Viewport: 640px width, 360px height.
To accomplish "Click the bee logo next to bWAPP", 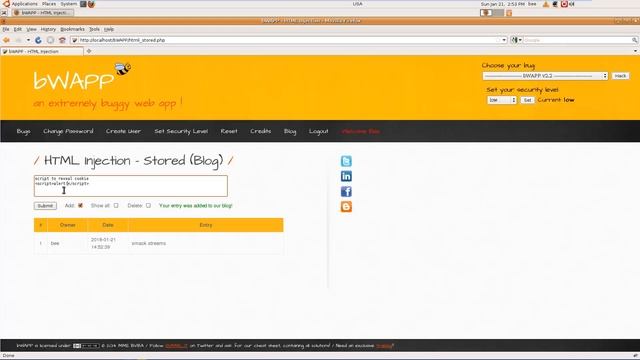I will click(x=123, y=69).
